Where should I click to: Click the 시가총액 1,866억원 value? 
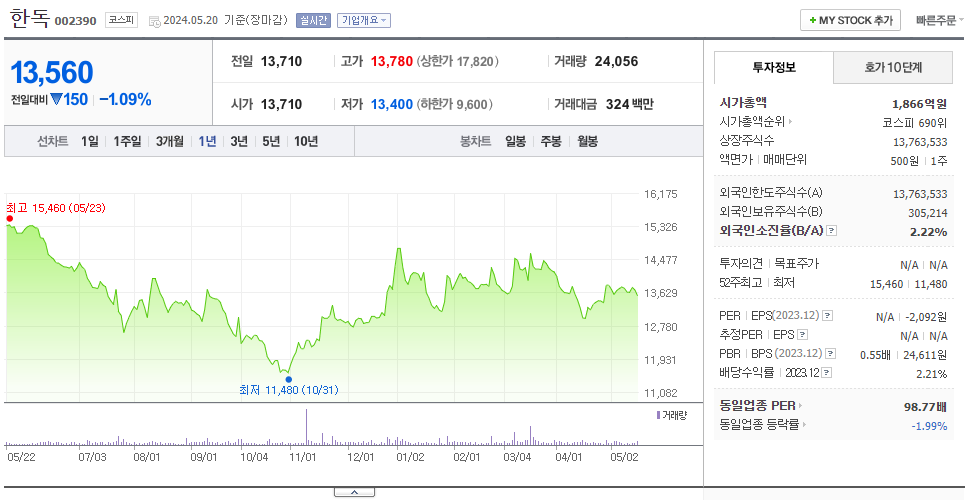click(x=919, y=104)
